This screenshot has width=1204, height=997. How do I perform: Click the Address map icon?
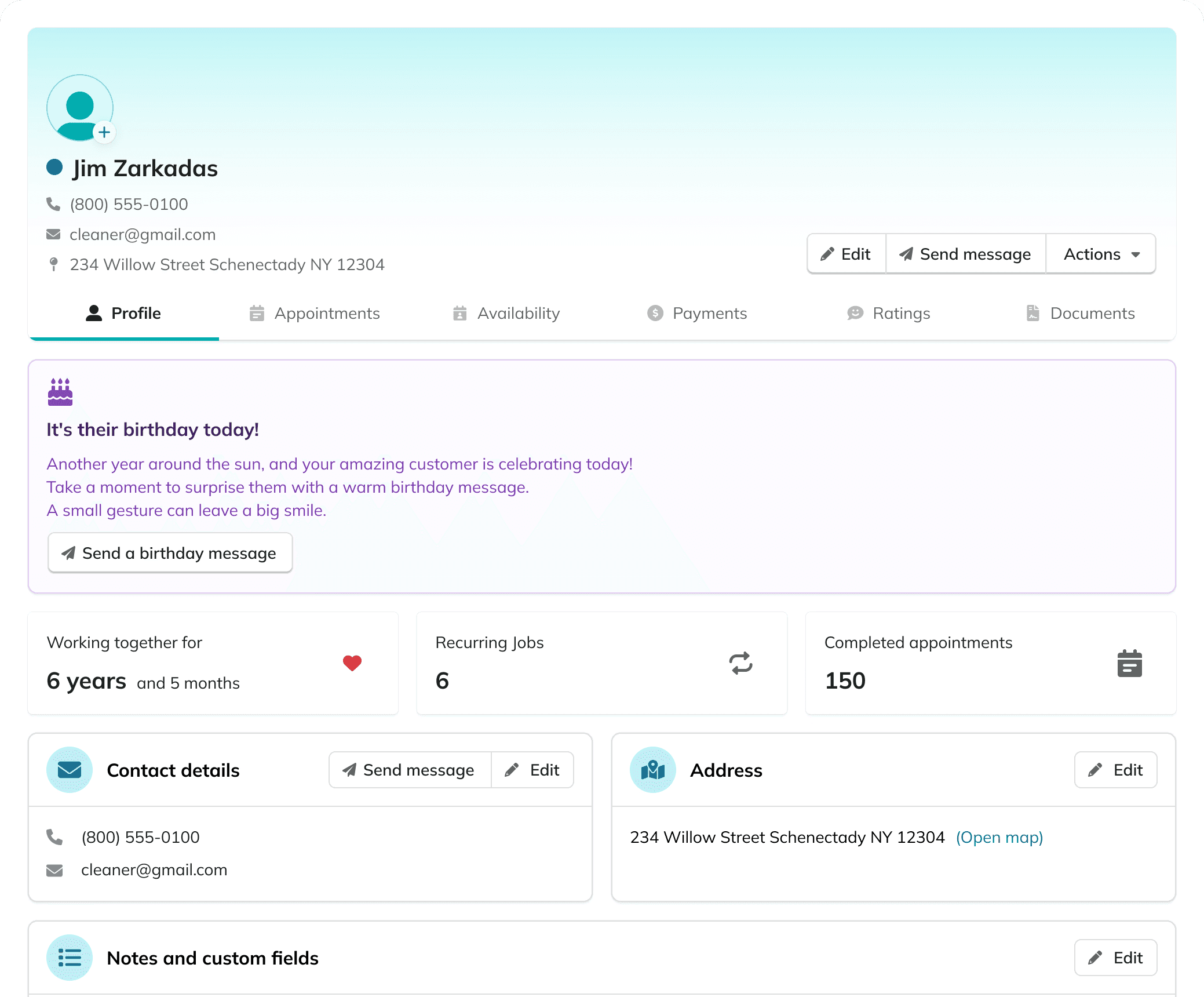pos(653,770)
